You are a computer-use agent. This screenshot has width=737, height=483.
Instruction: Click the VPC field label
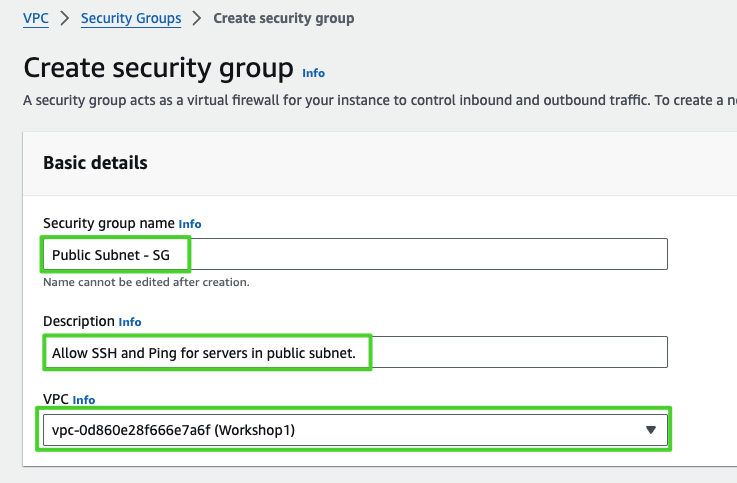(54, 399)
